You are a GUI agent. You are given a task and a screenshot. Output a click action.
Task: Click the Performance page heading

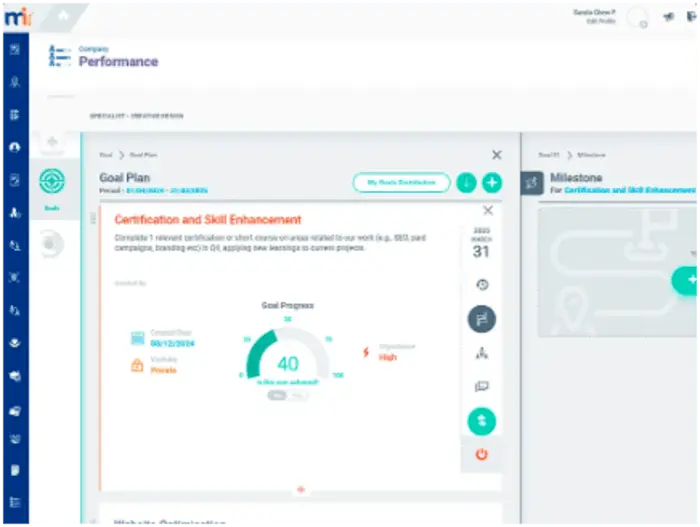tap(118, 62)
